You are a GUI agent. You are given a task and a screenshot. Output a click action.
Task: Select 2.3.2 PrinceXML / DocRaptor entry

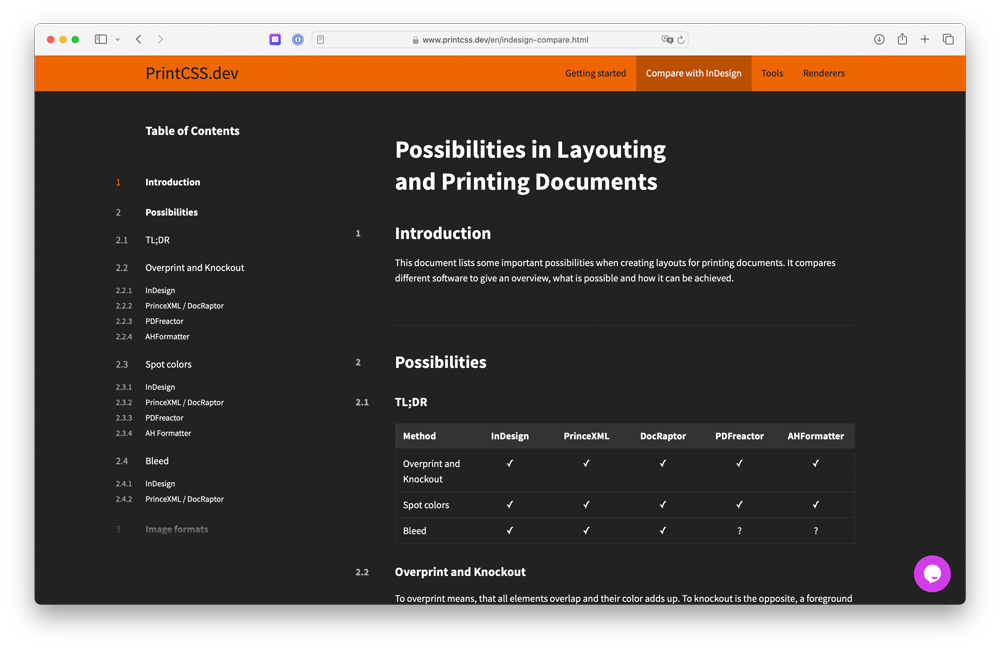[184, 403]
